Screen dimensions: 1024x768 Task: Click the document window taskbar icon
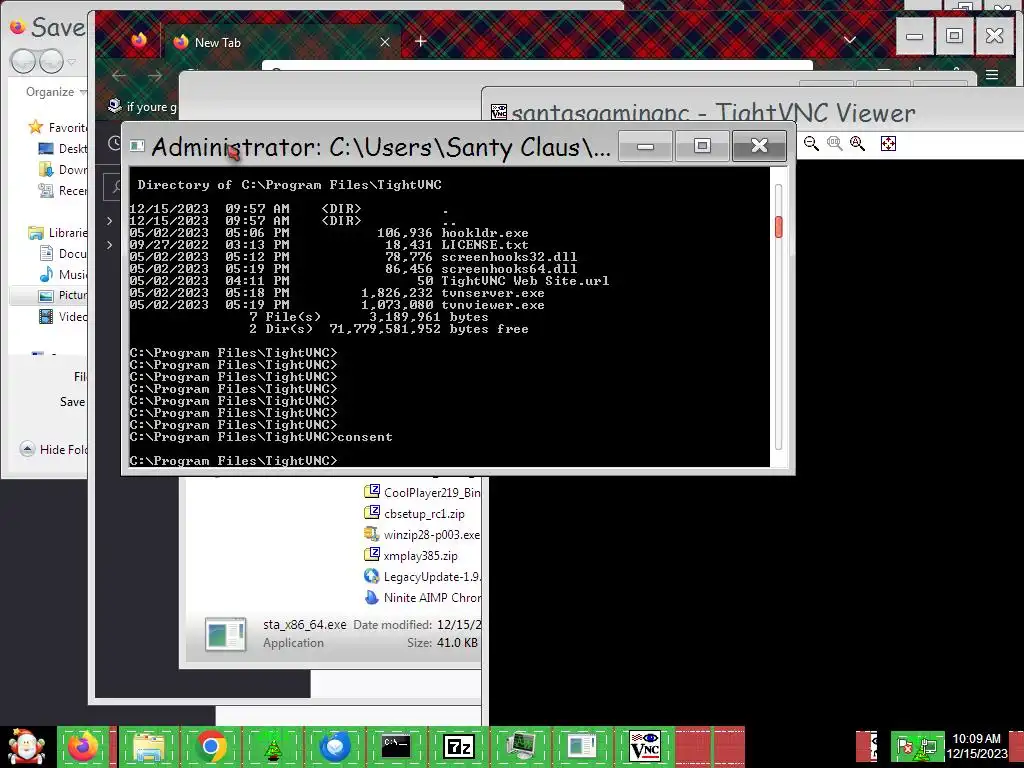[582, 746]
